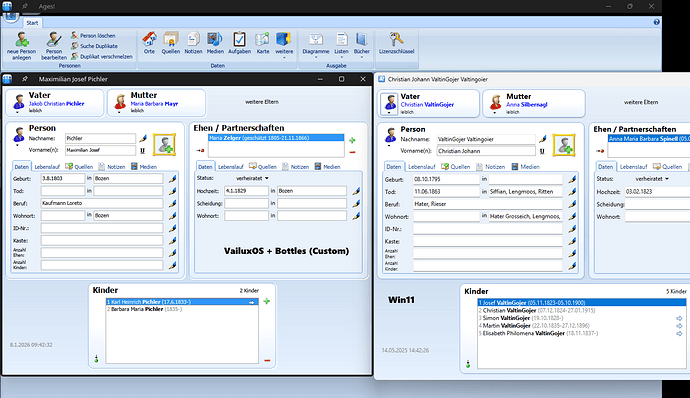The image size is (690, 398).
Task: Click Tod date field 11.06.1863
Action: [x=446, y=192]
